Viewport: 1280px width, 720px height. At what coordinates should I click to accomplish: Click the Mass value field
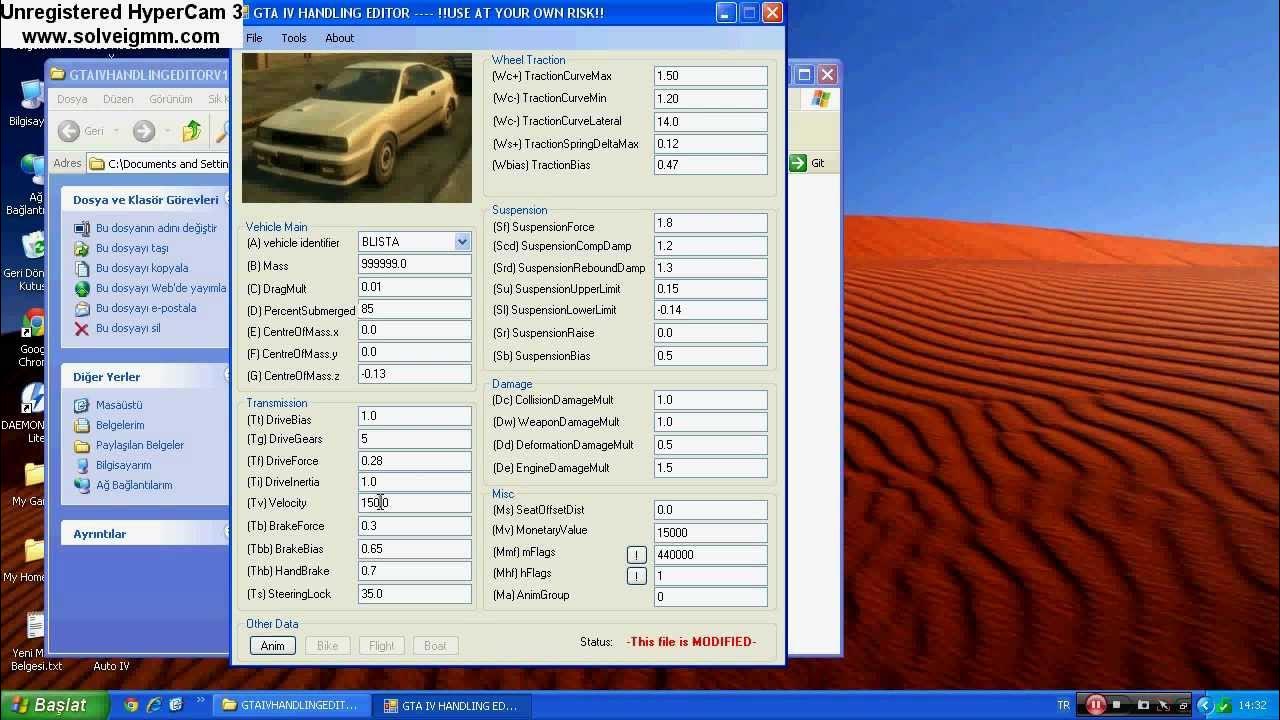click(414, 264)
